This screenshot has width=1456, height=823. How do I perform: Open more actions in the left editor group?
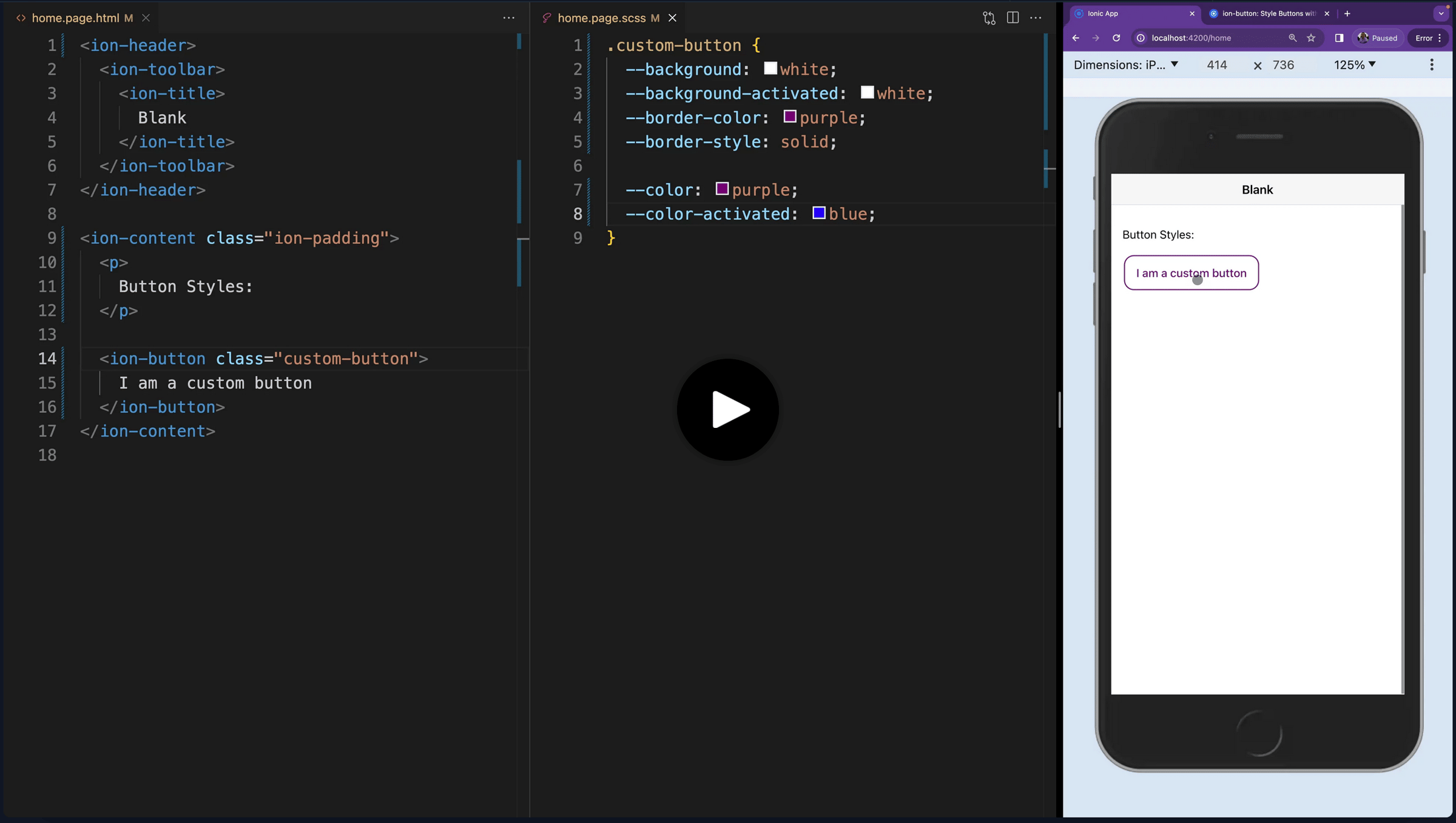pyautogui.click(x=508, y=18)
